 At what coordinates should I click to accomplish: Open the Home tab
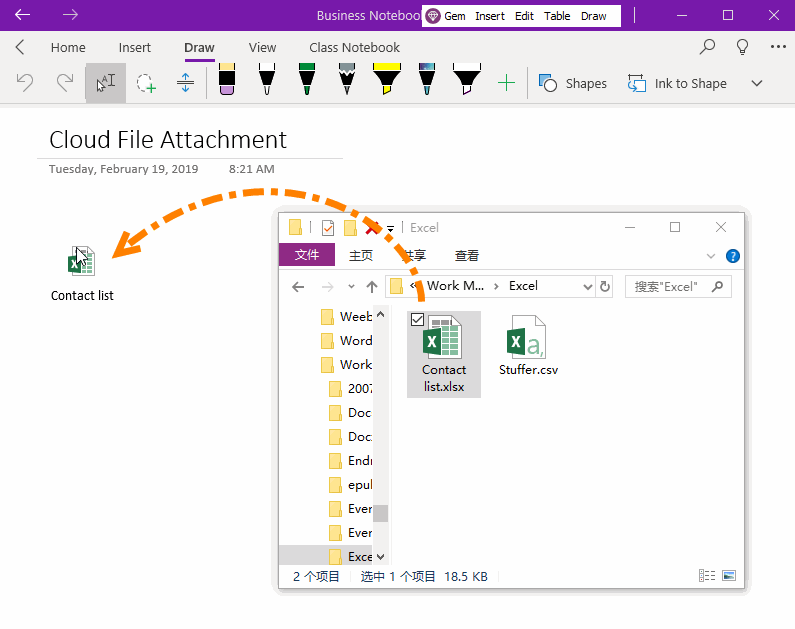point(68,48)
